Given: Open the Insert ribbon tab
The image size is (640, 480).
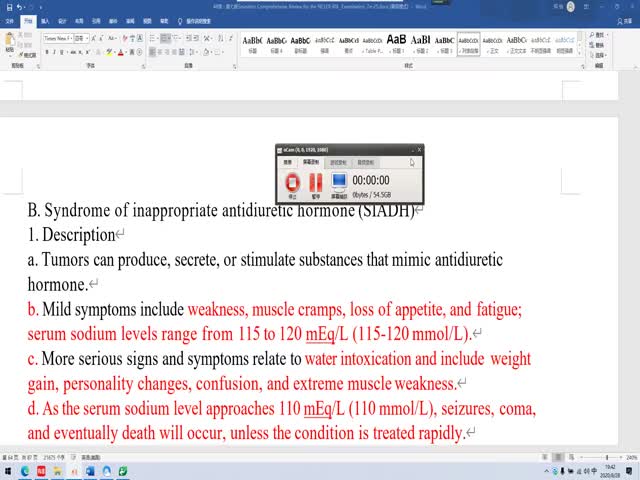Looking at the screenshot, I should pos(45,19).
